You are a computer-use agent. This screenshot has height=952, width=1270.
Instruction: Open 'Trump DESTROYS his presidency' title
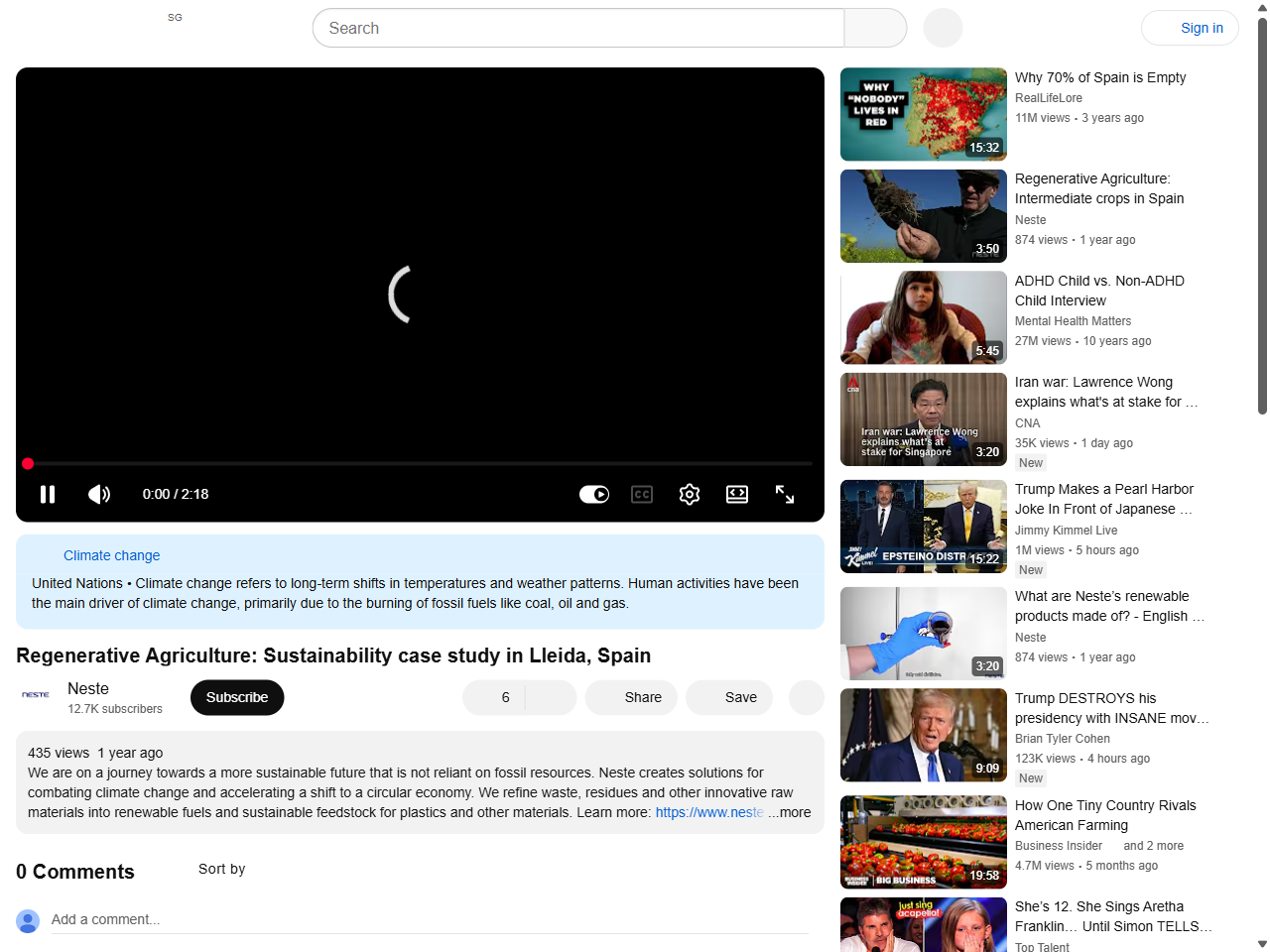click(1112, 708)
